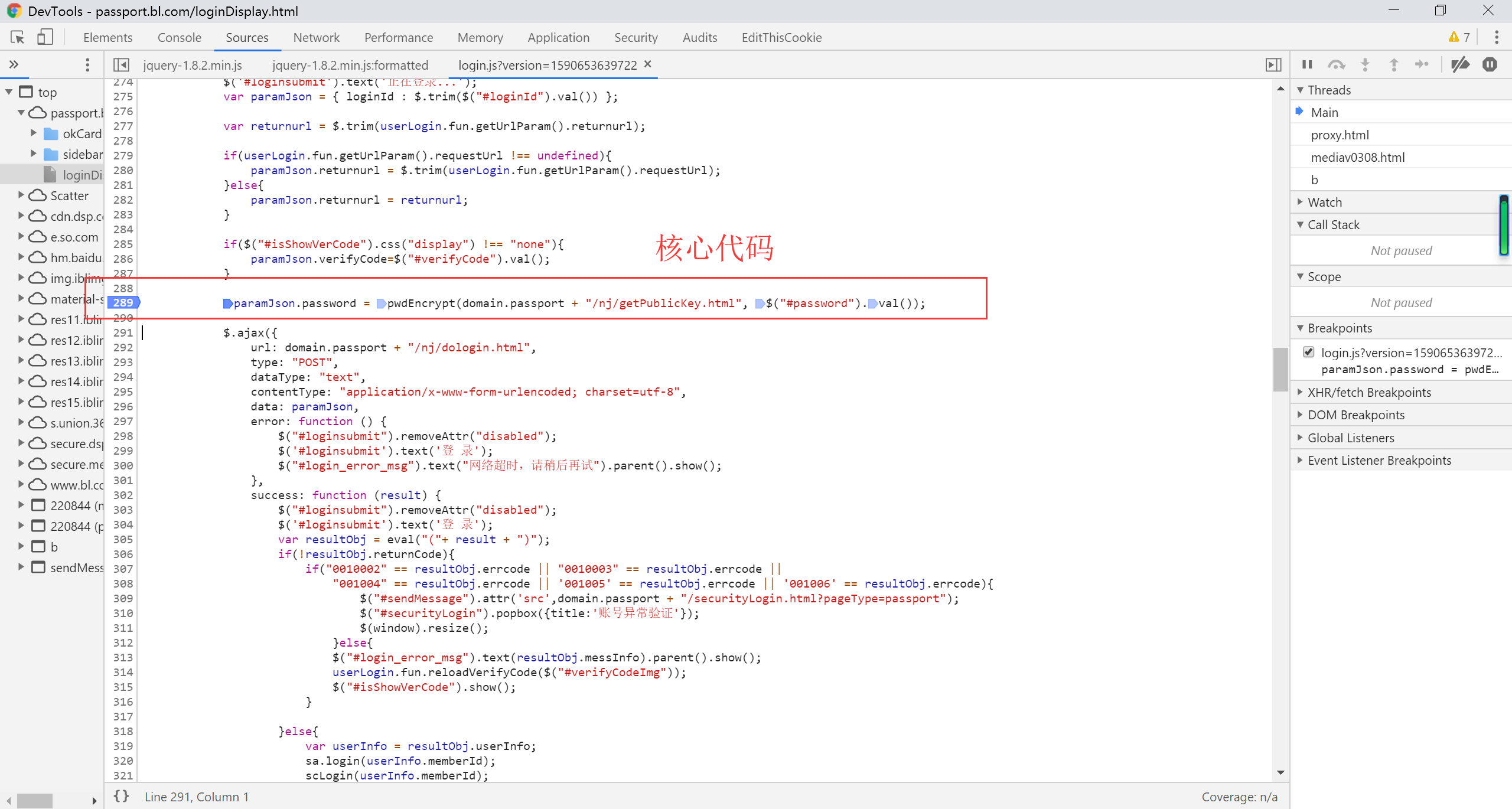Toggle the breakpoint on line 289

(x=123, y=302)
